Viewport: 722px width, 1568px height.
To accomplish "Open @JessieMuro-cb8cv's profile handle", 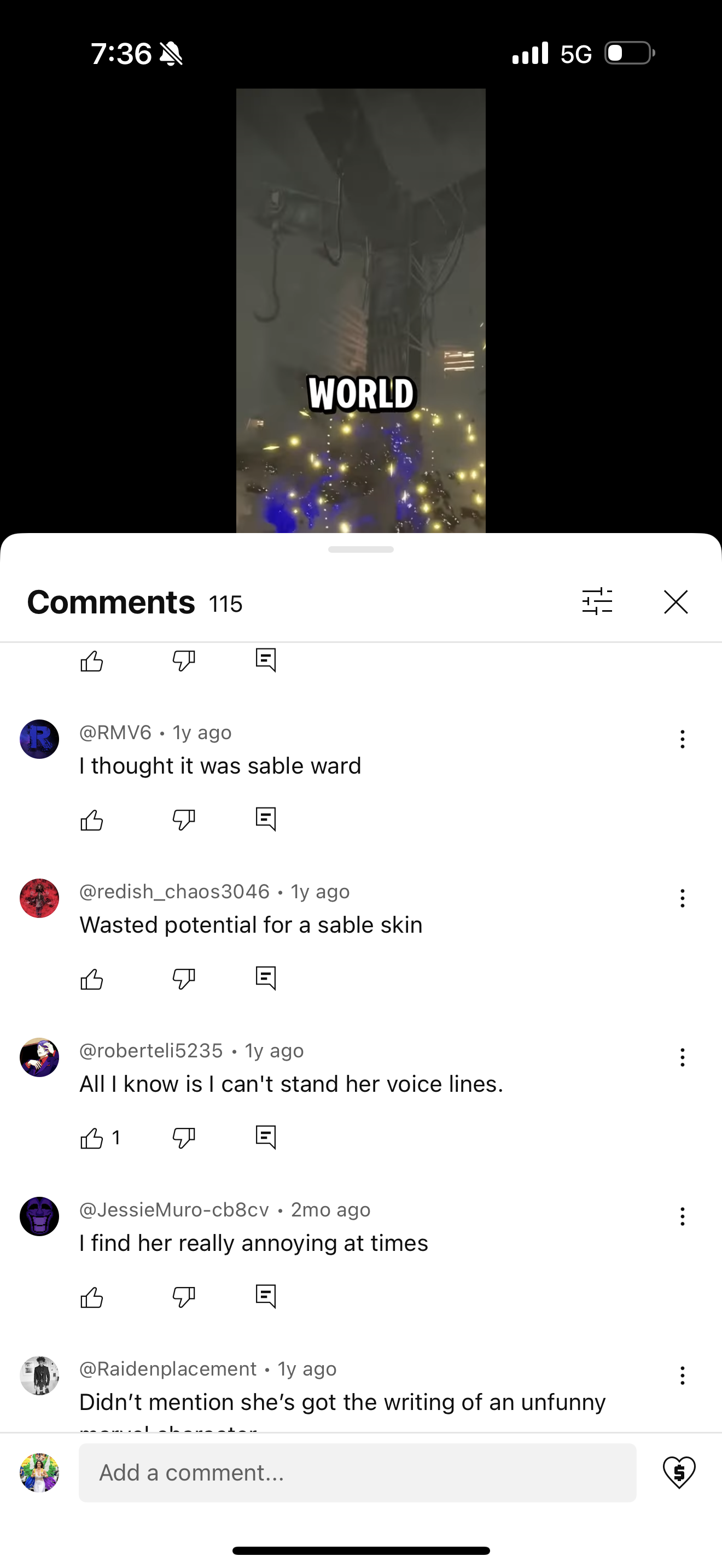I will click(x=174, y=1209).
